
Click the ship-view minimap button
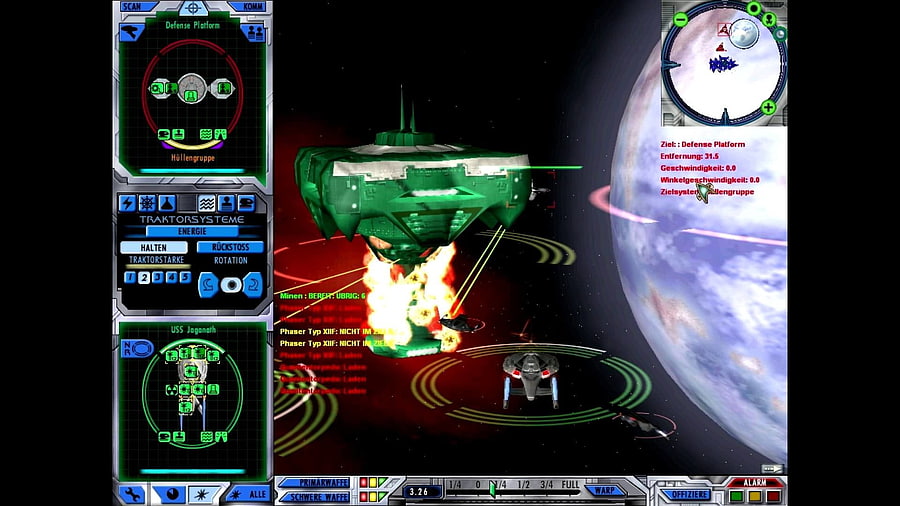[769, 20]
